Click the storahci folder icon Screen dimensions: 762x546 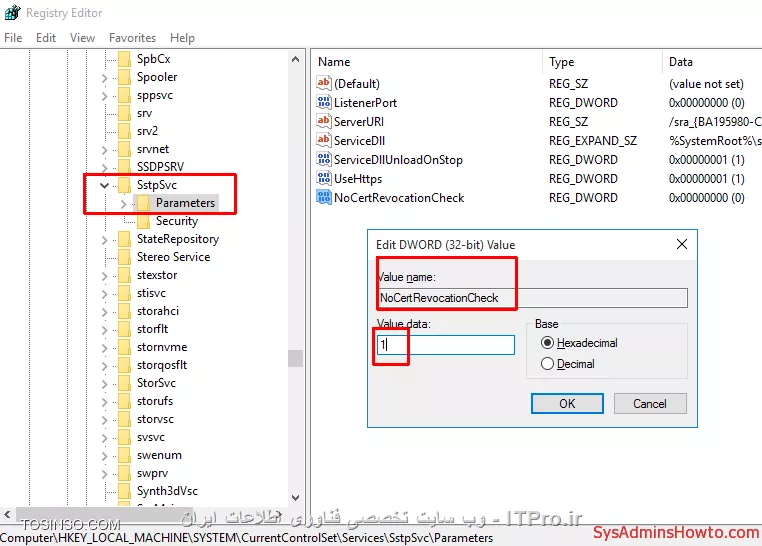(x=125, y=311)
